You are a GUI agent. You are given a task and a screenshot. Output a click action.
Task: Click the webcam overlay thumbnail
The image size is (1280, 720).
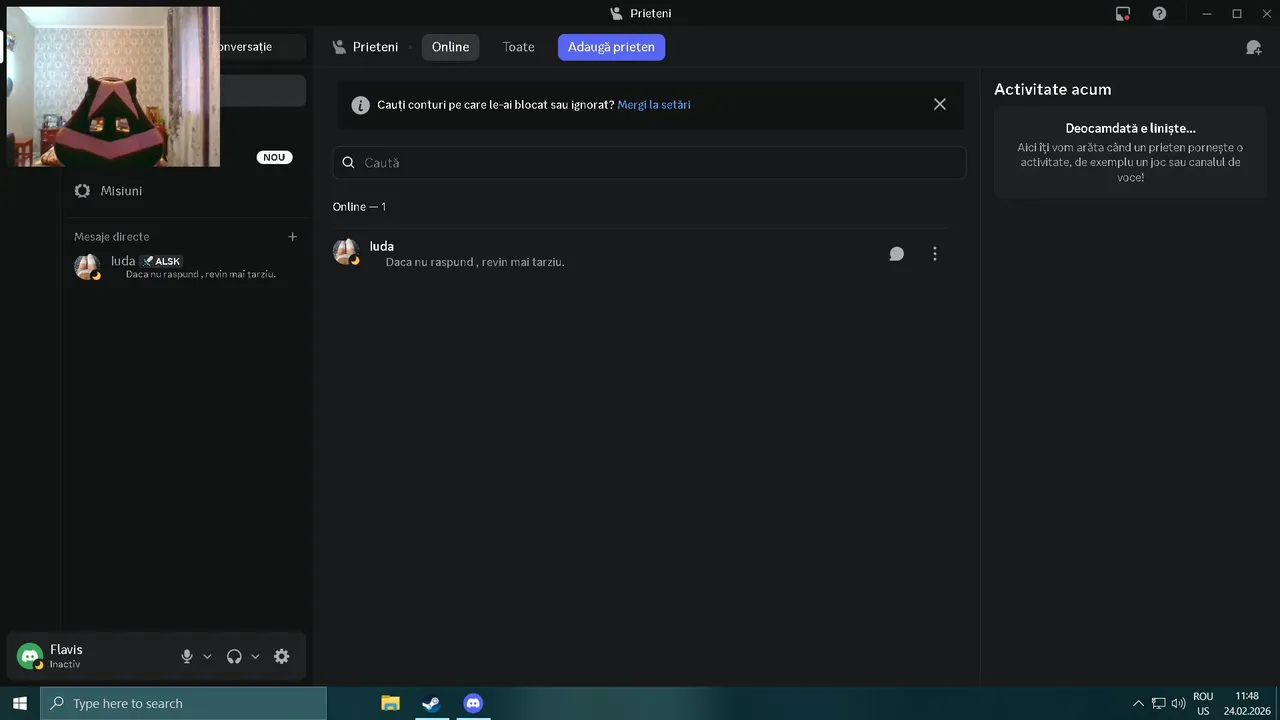tap(113, 86)
